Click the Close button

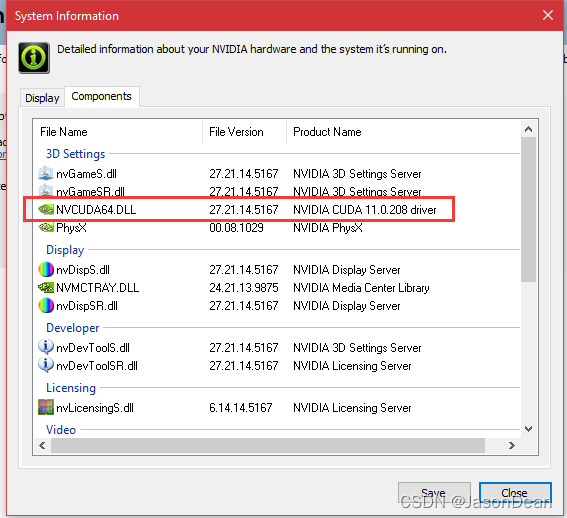pos(515,493)
